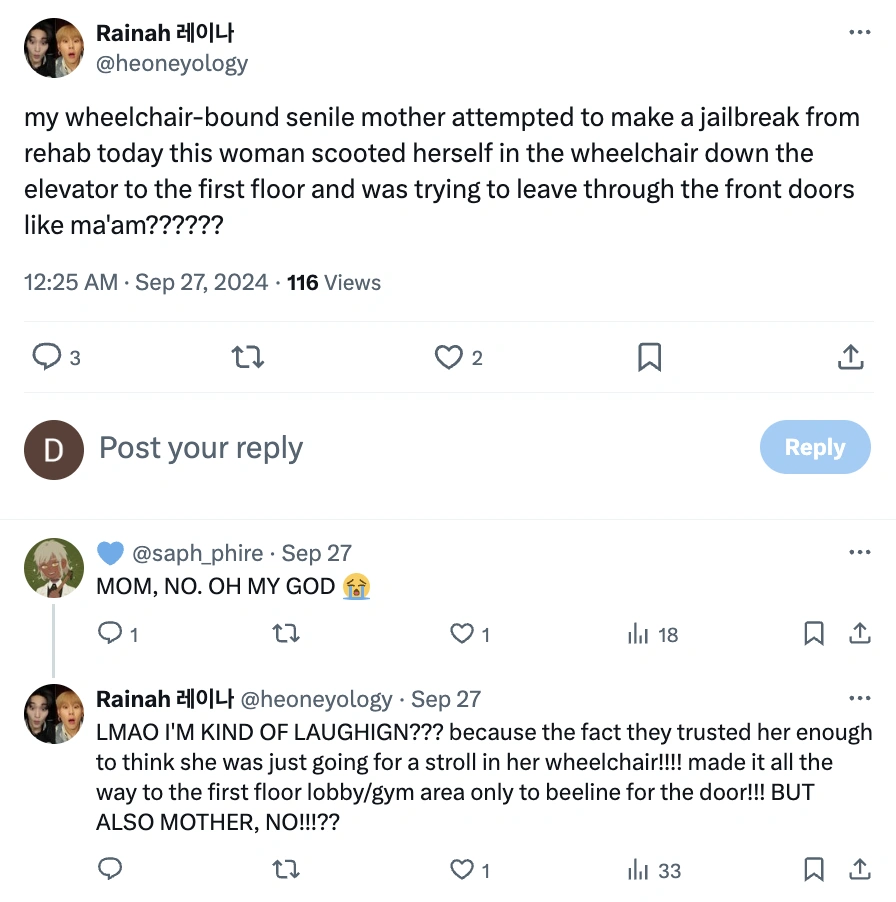This screenshot has width=896, height=902.
Task: Share the main tweet
Action: (849, 357)
